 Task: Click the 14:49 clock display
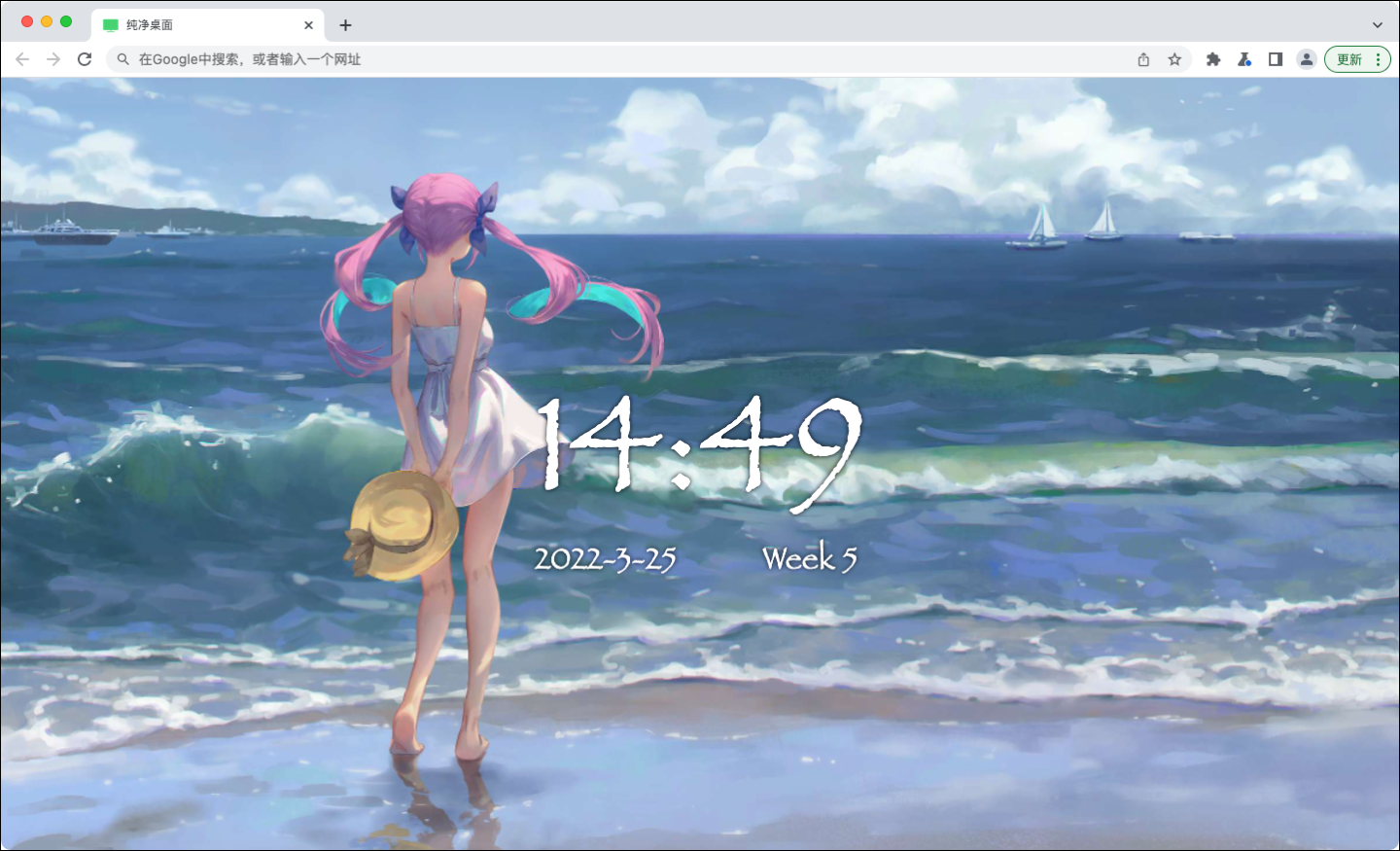click(700, 440)
